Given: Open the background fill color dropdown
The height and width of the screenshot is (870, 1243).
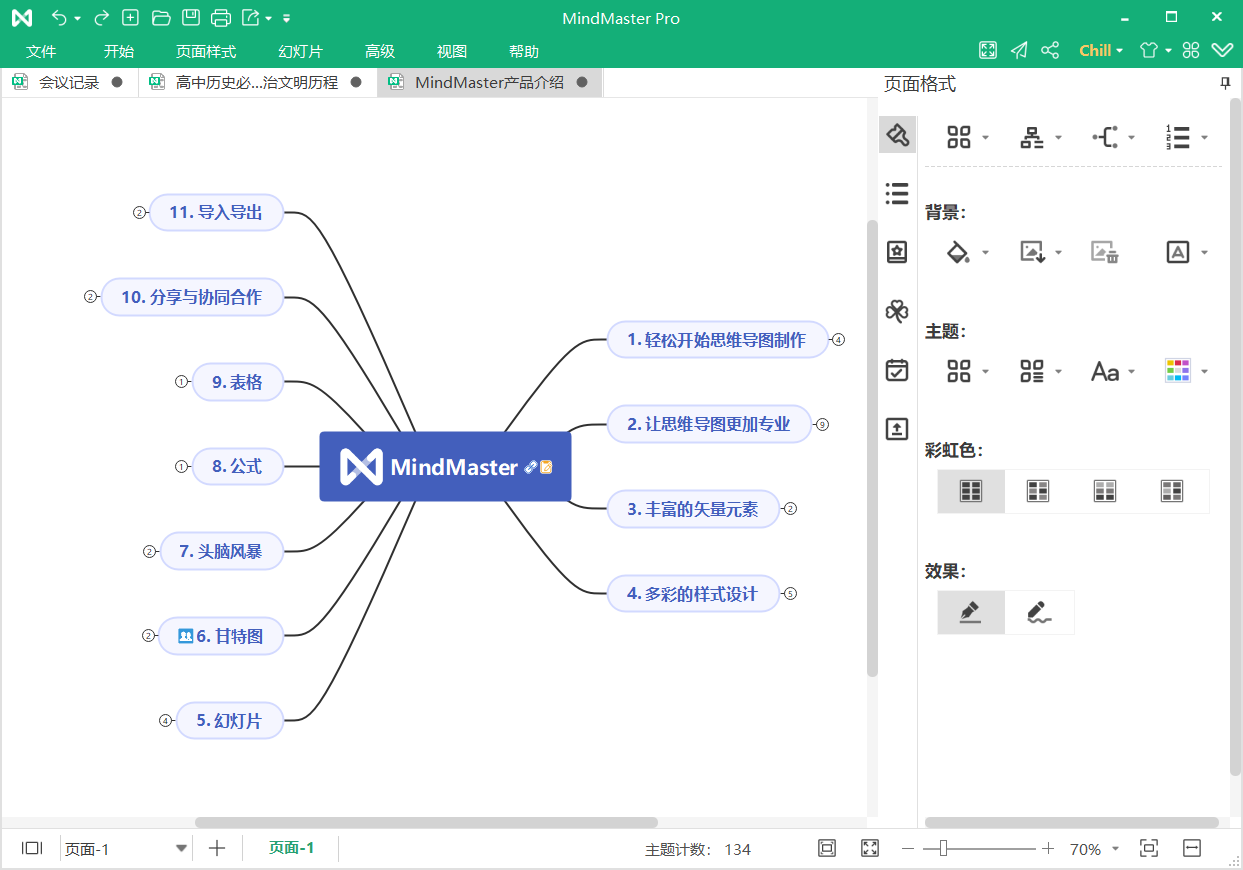Looking at the screenshot, I should click(x=966, y=252).
